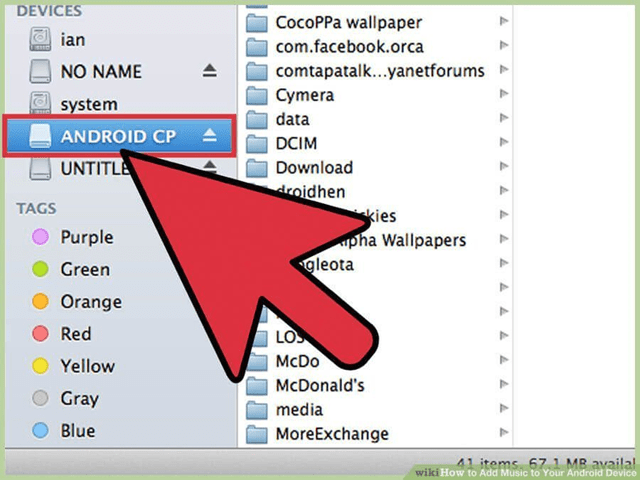Viewport: 640px width, 480px height.
Task: Select the McDonald's folder
Action: [320, 386]
